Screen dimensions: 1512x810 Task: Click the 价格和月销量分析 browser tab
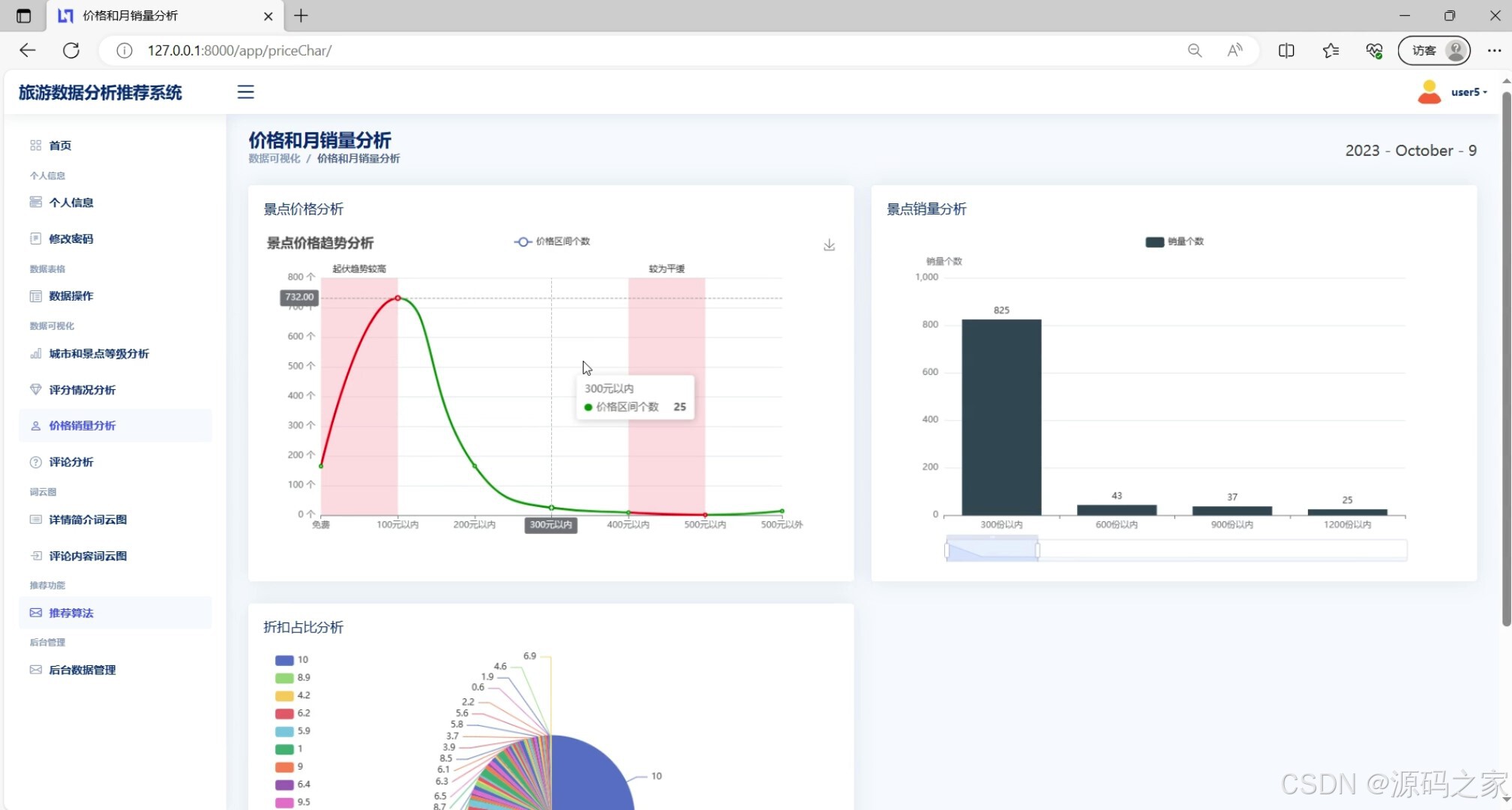166,16
